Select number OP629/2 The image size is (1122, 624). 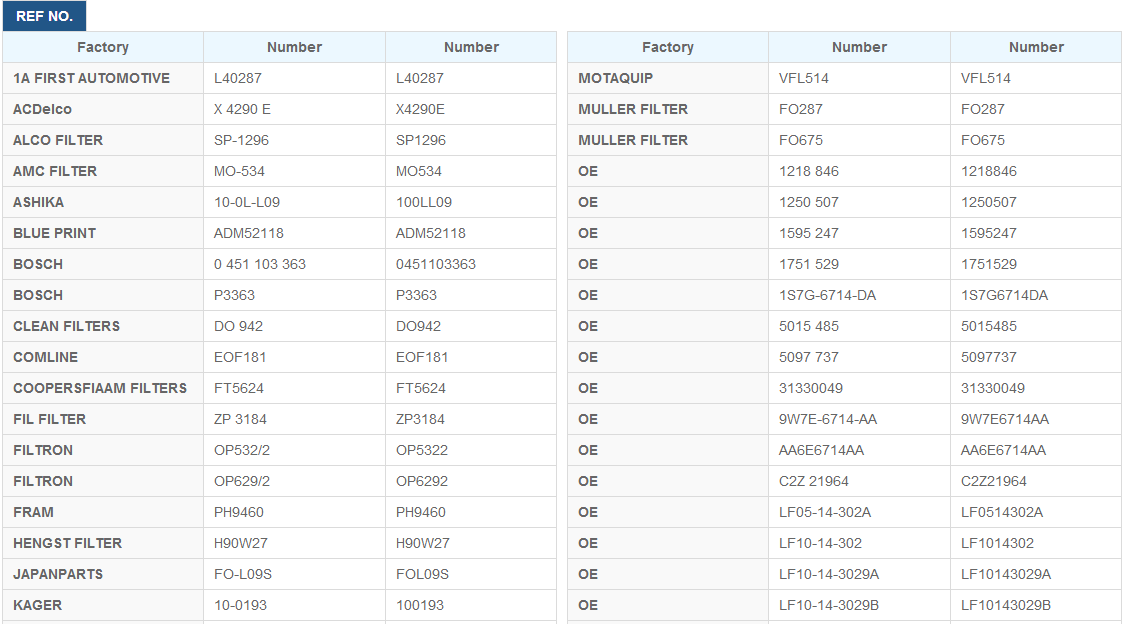pos(242,481)
